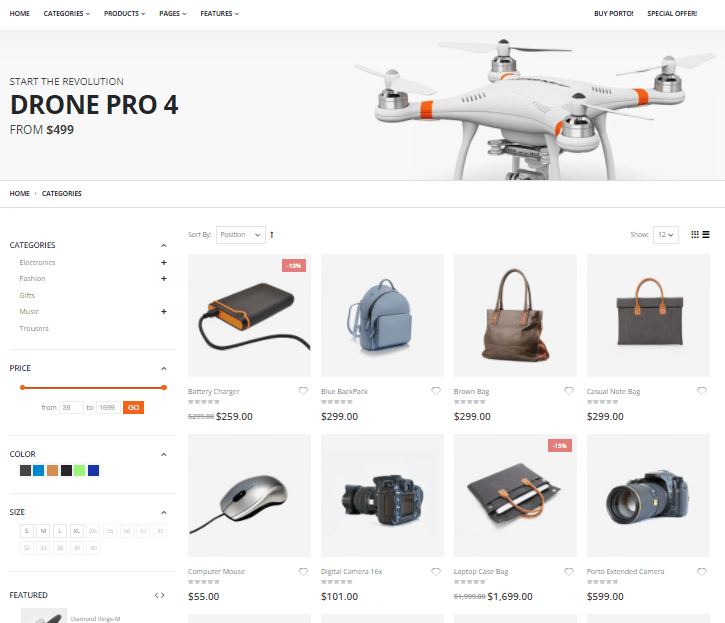This screenshot has width=725, height=623.
Task: Open the Products menu
Action: point(124,14)
